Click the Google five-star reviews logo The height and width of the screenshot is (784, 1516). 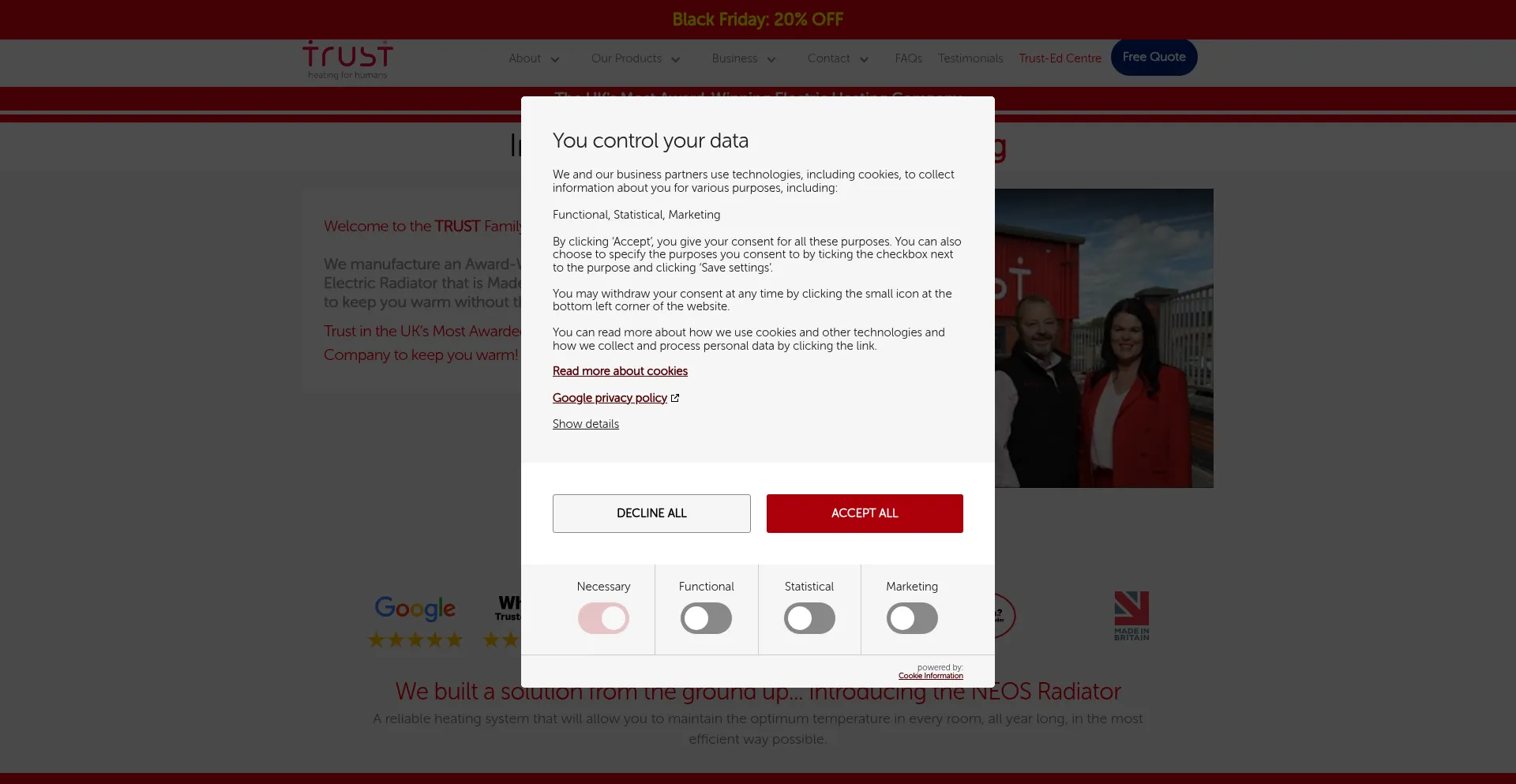coord(415,622)
